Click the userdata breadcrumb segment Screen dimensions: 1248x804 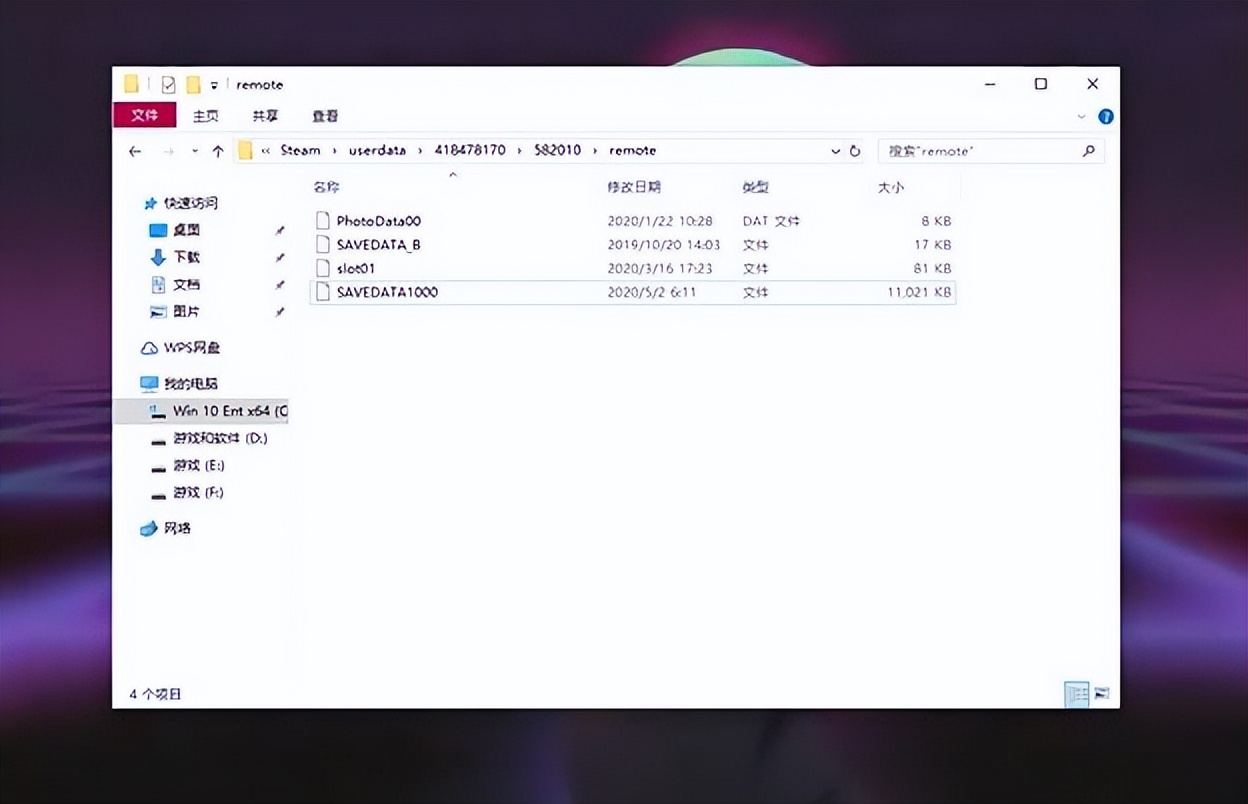pos(377,150)
